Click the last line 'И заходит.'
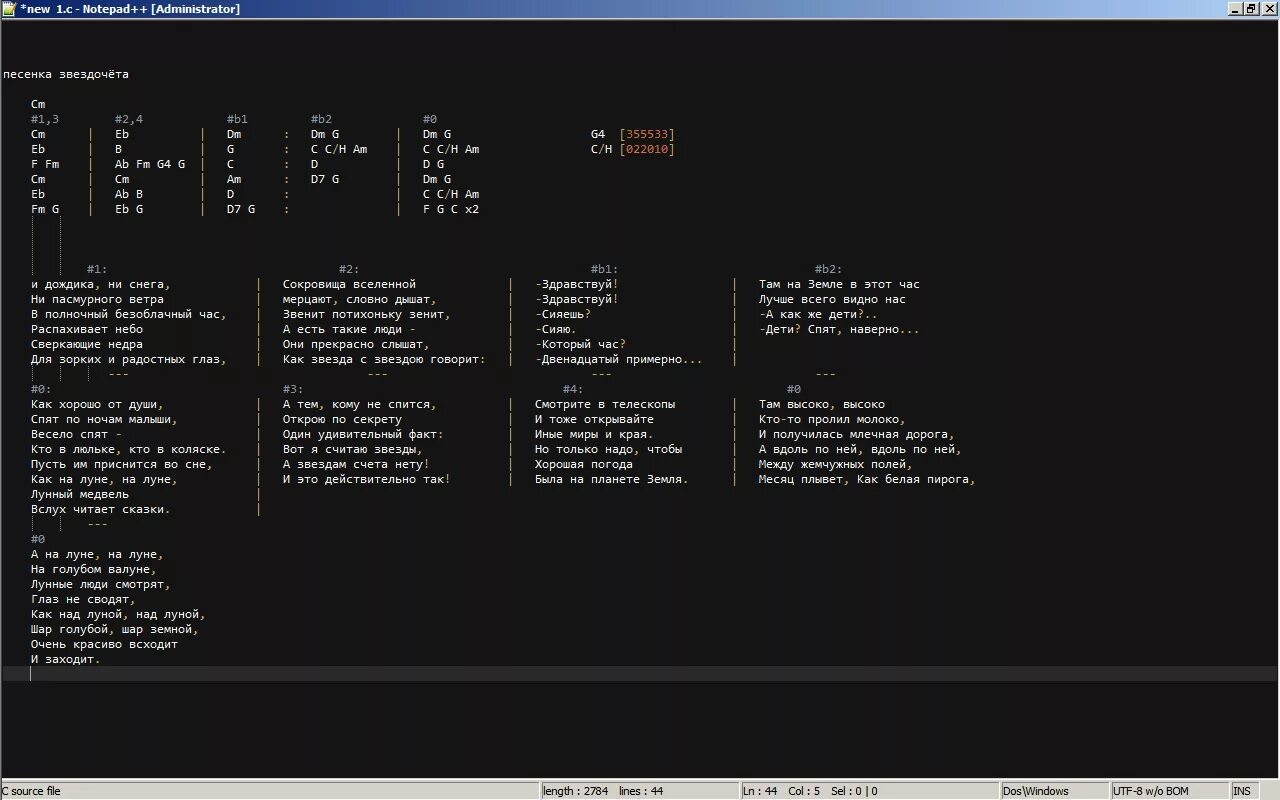The width and height of the screenshot is (1280, 800). [66, 659]
